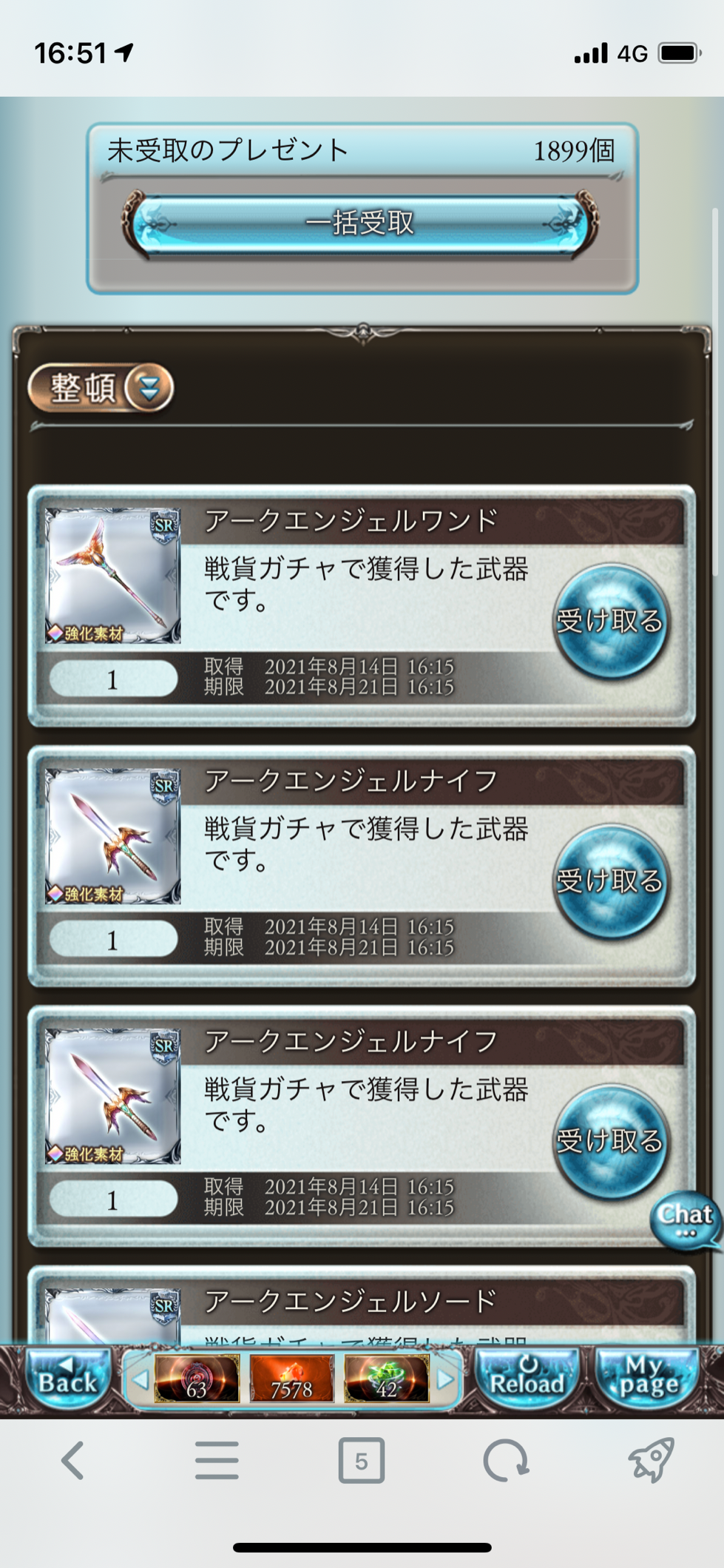
Task: Open the Chat bubble
Action: (x=686, y=1221)
